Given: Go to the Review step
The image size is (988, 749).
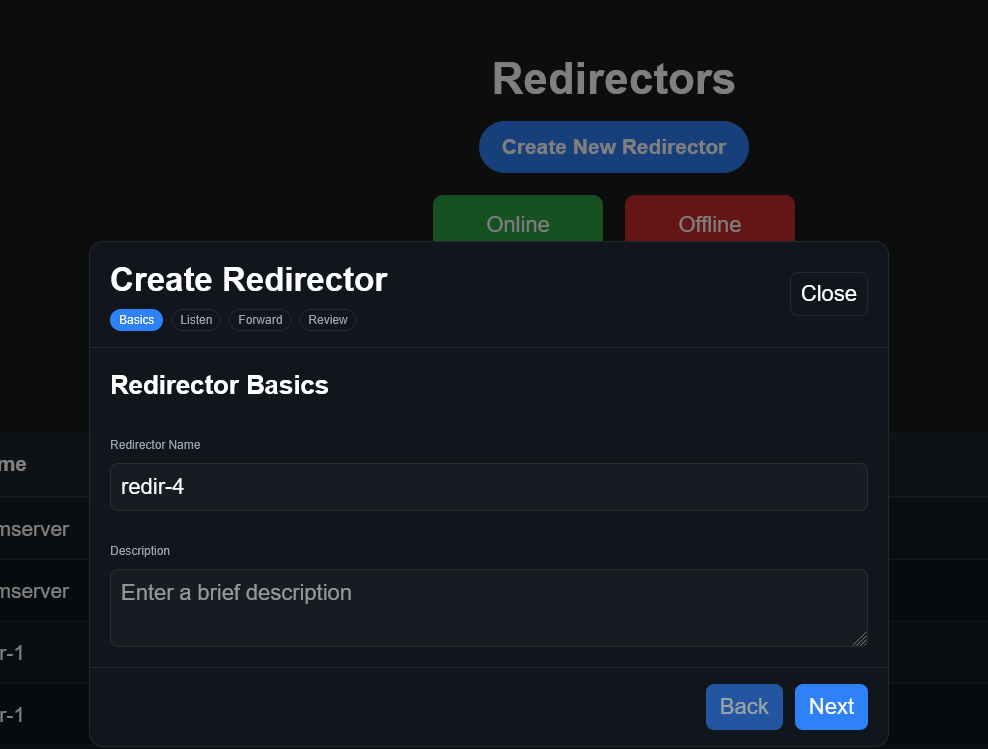Looking at the screenshot, I should (328, 320).
